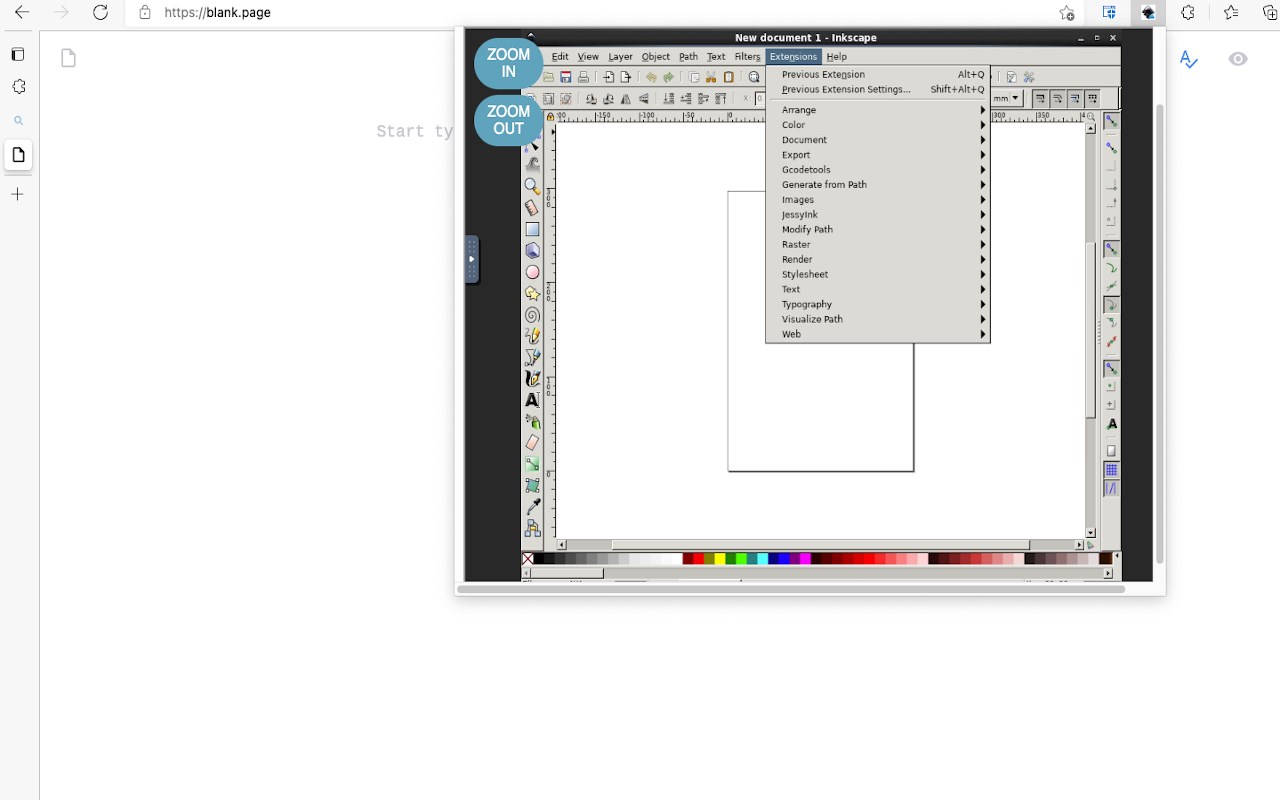The image size is (1280, 800).
Task: Click the ZOOM IN button
Action: tap(508, 63)
